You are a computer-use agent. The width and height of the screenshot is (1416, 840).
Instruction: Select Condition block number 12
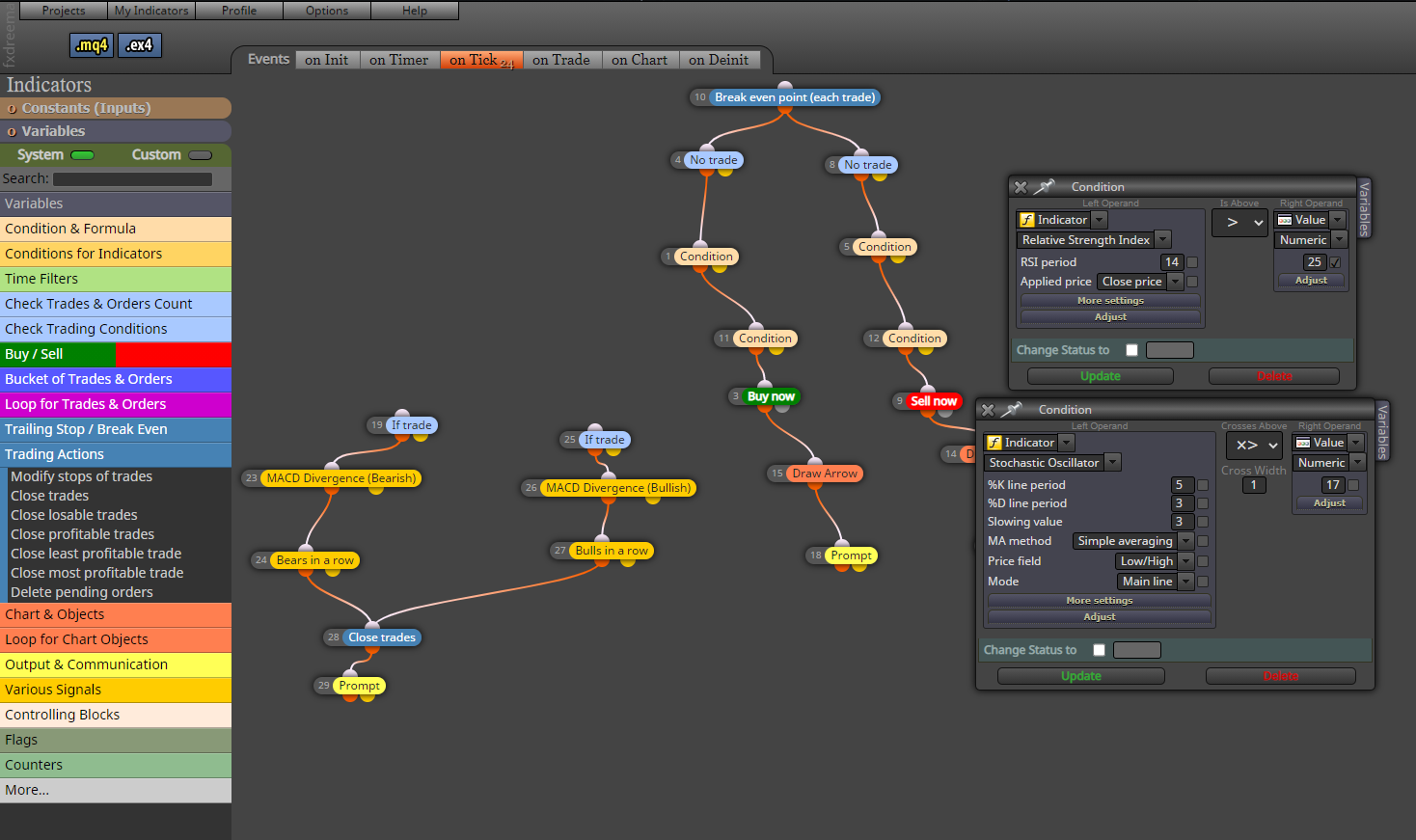click(914, 339)
